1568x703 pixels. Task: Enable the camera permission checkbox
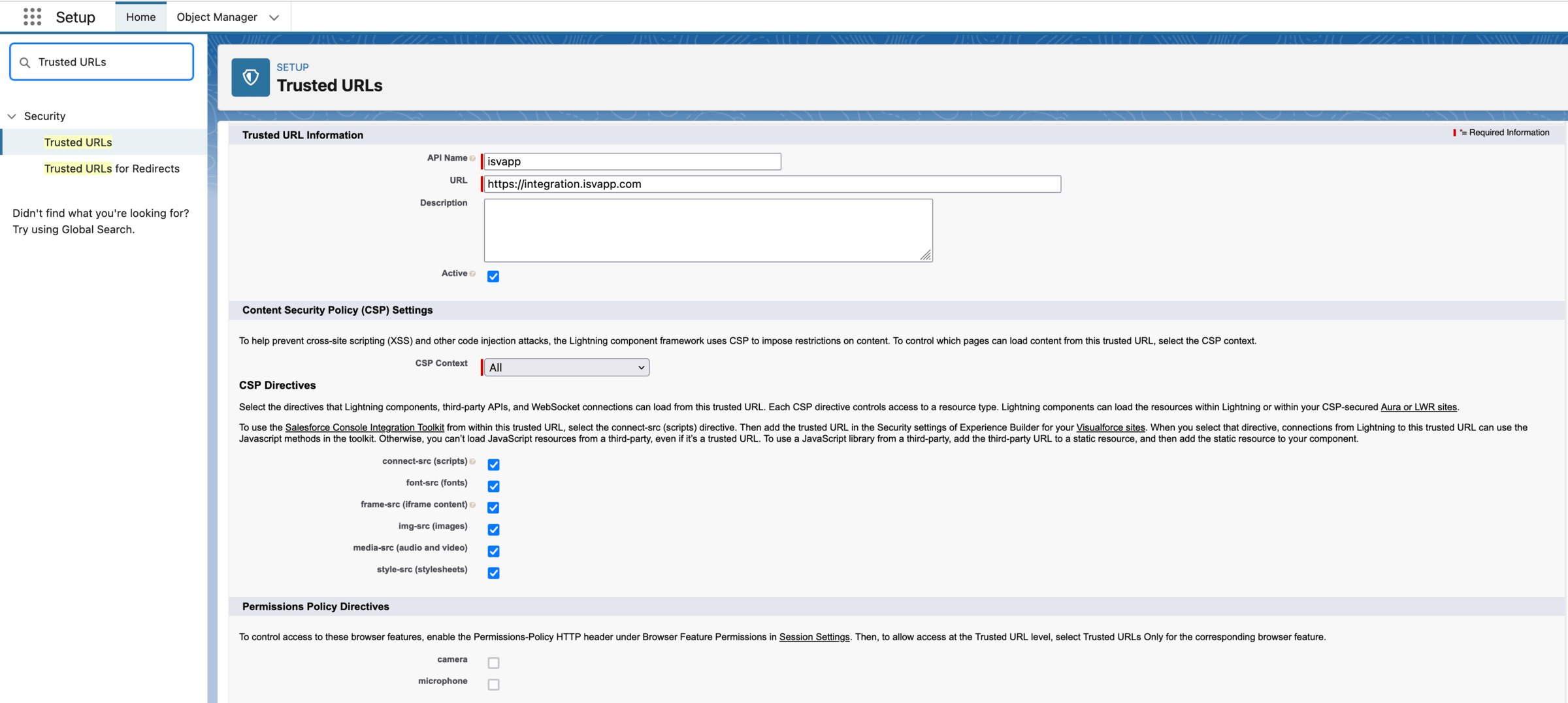[x=493, y=662]
